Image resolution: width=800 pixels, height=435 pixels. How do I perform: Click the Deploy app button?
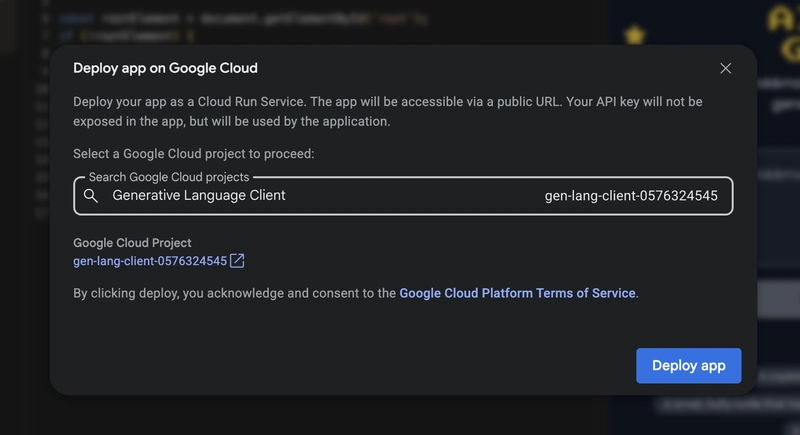click(x=688, y=366)
